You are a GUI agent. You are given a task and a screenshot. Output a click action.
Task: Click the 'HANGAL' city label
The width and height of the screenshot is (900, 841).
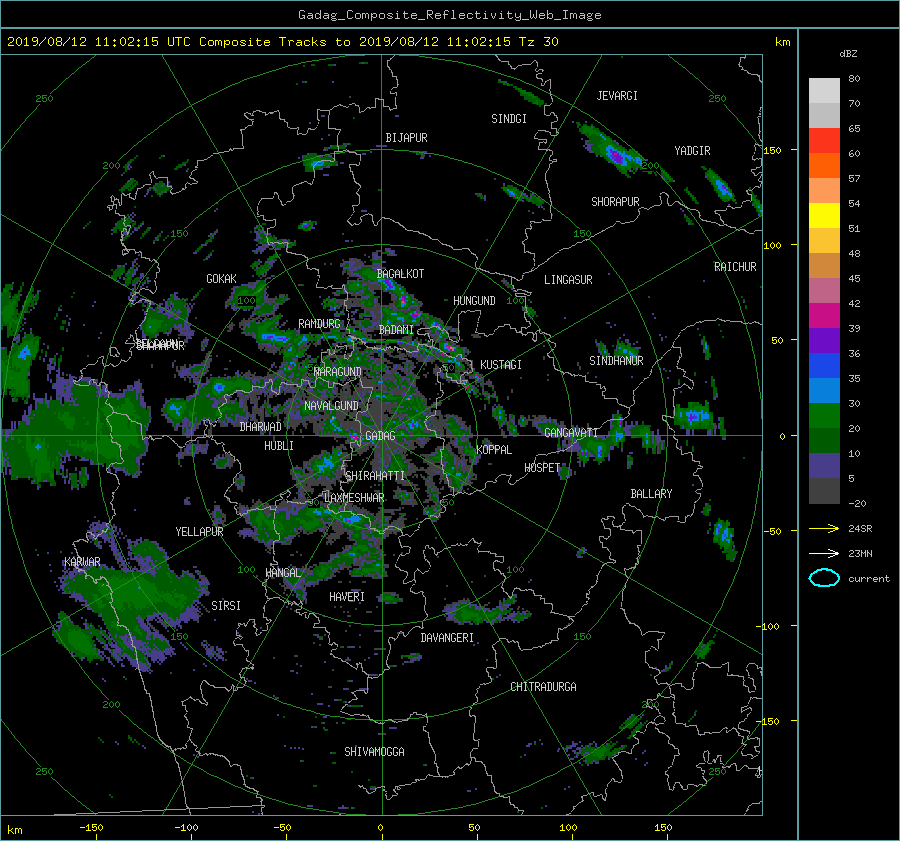pos(283,573)
